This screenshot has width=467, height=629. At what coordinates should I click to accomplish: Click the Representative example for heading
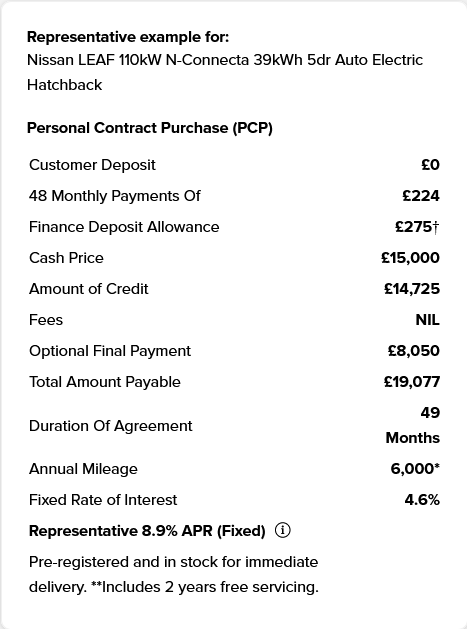click(x=128, y=37)
